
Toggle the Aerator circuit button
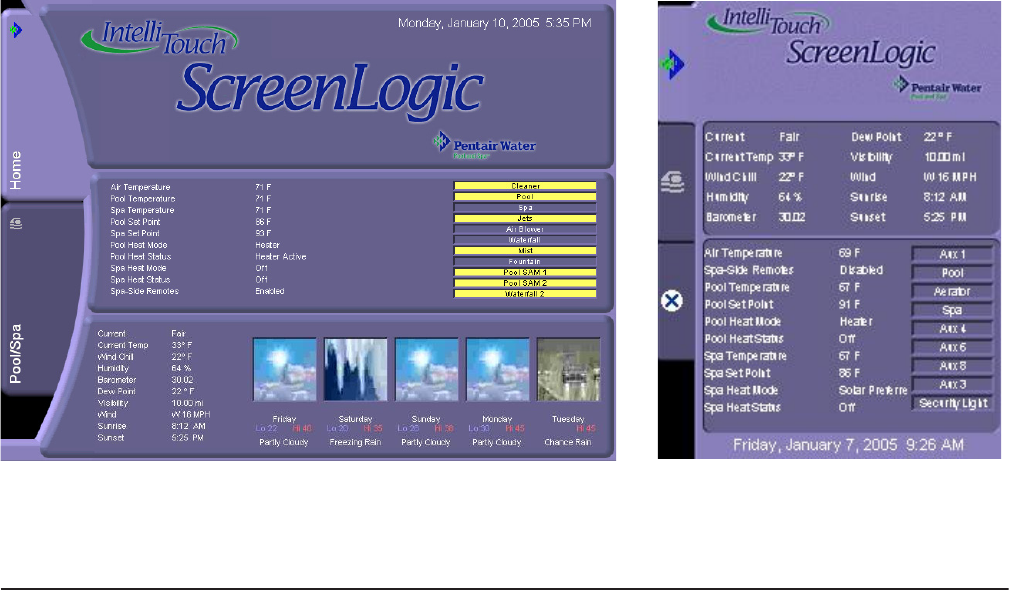(x=952, y=291)
